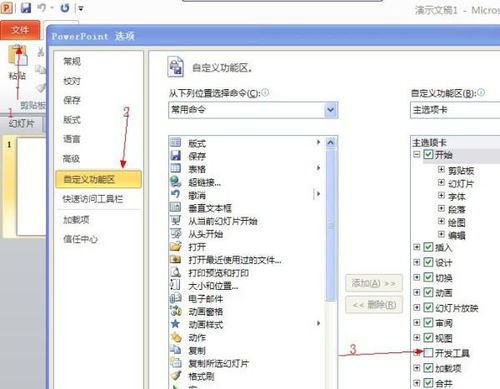Select 高级 in options sidebar

(x=72, y=158)
